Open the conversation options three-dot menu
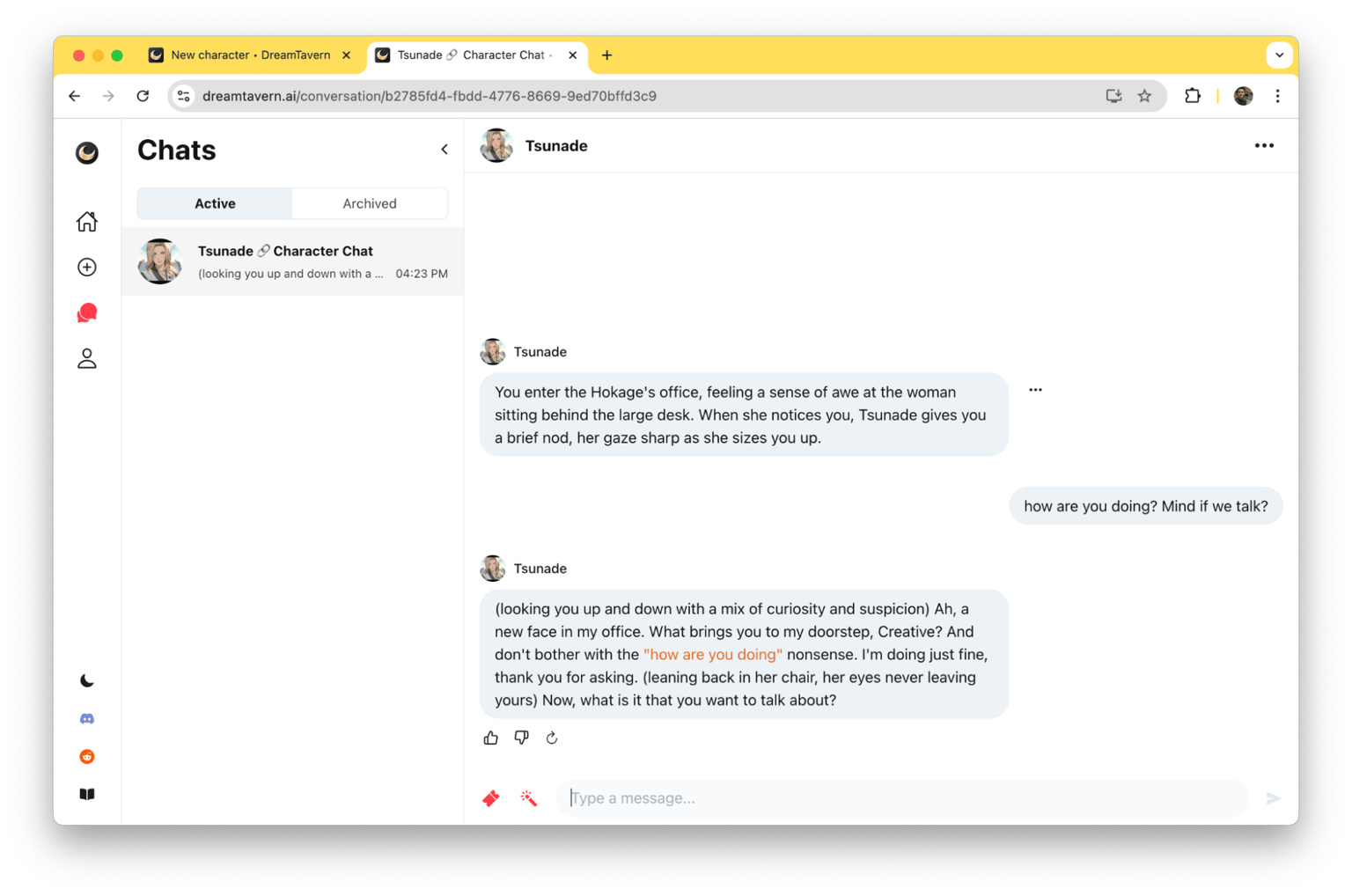Viewport: 1352px width, 896px height. [1264, 146]
